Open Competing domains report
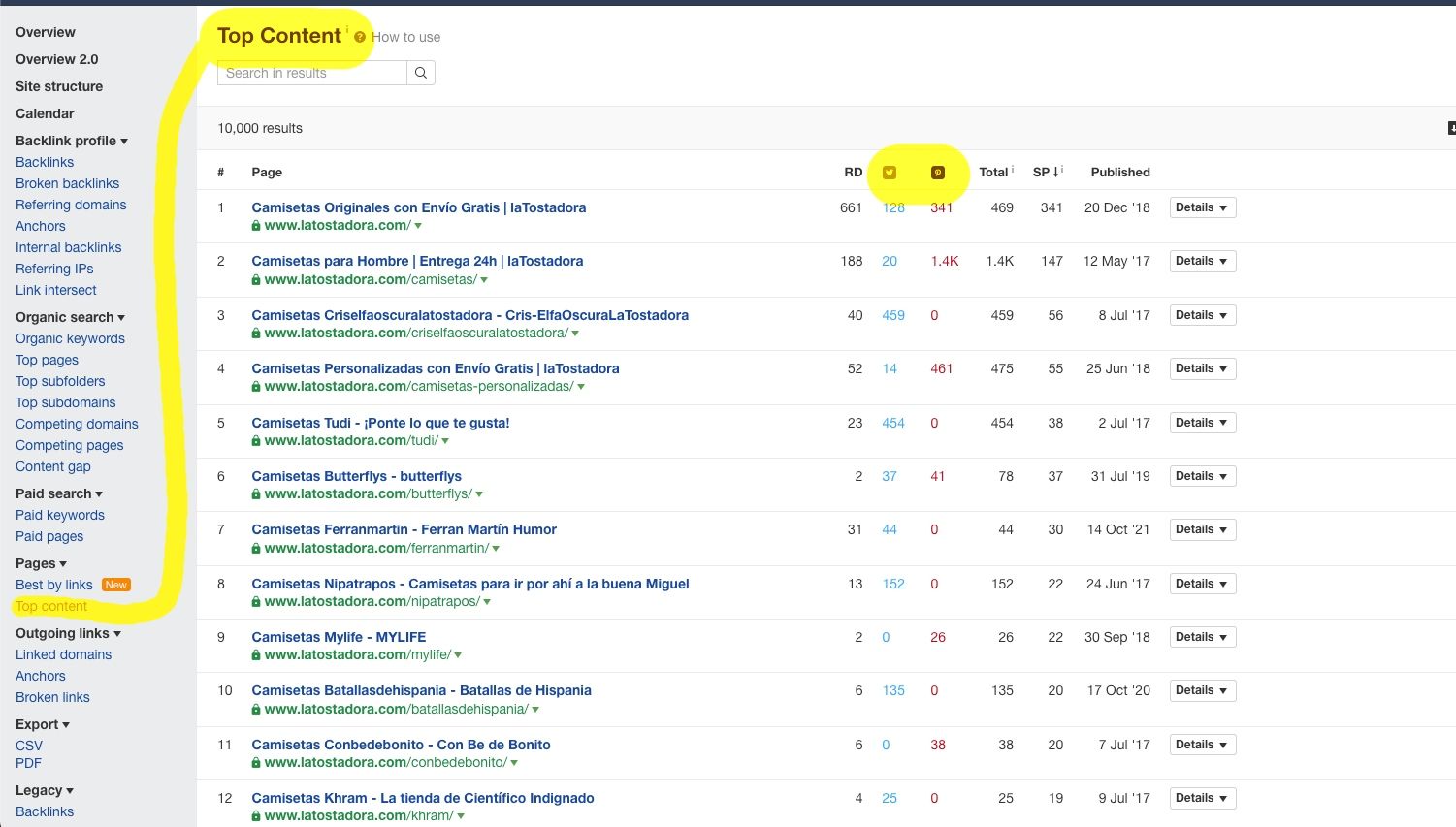Image resolution: width=1456 pixels, height=827 pixels. pos(77,424)
